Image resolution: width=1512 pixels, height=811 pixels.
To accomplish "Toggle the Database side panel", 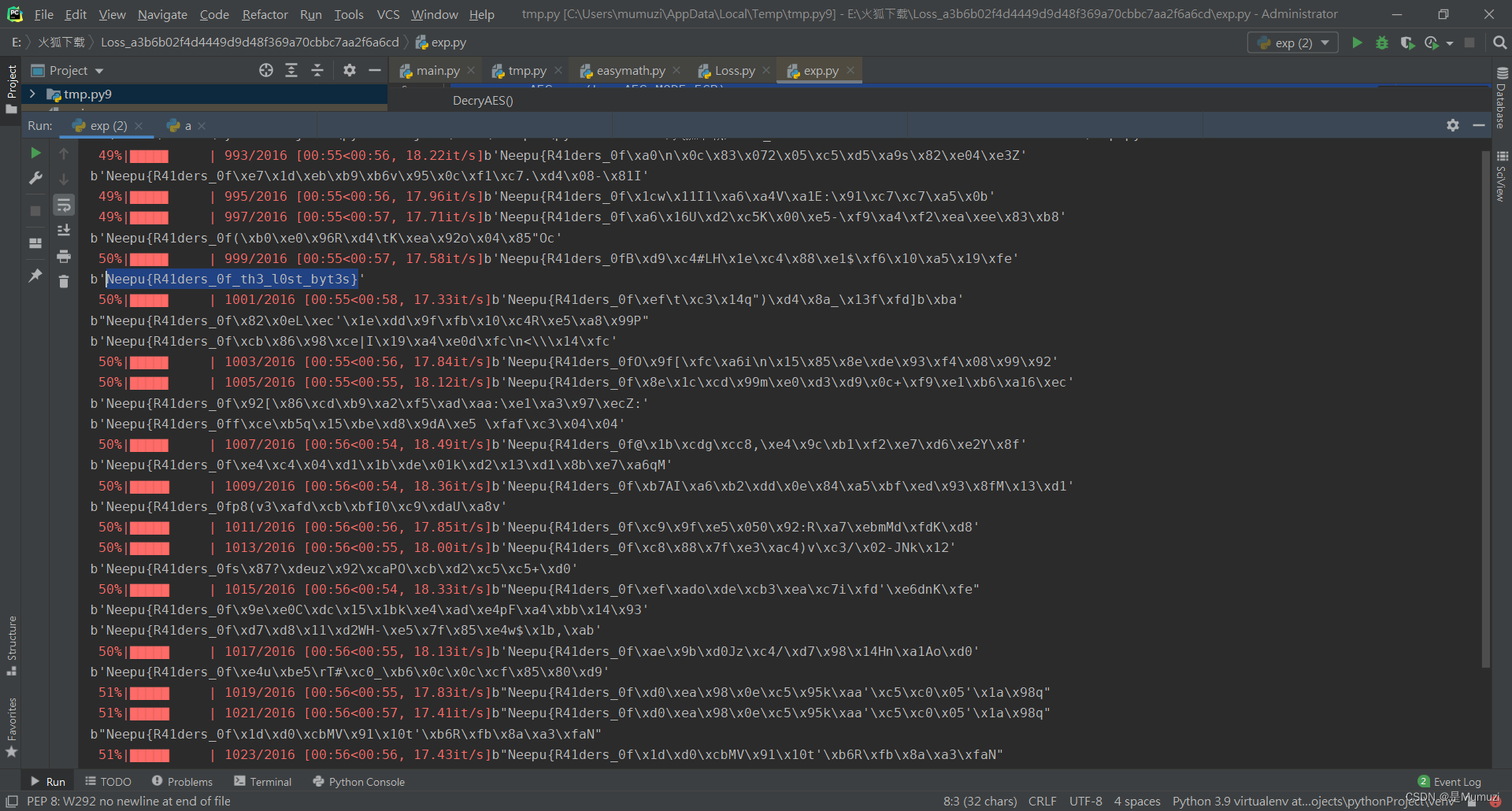I will 1502,98.
